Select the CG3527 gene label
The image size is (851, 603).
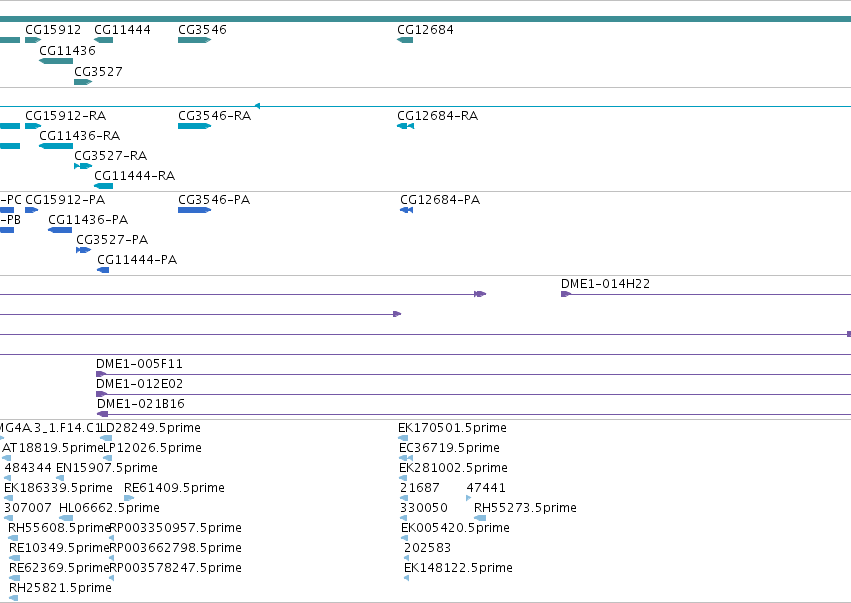tap(98, 72)
